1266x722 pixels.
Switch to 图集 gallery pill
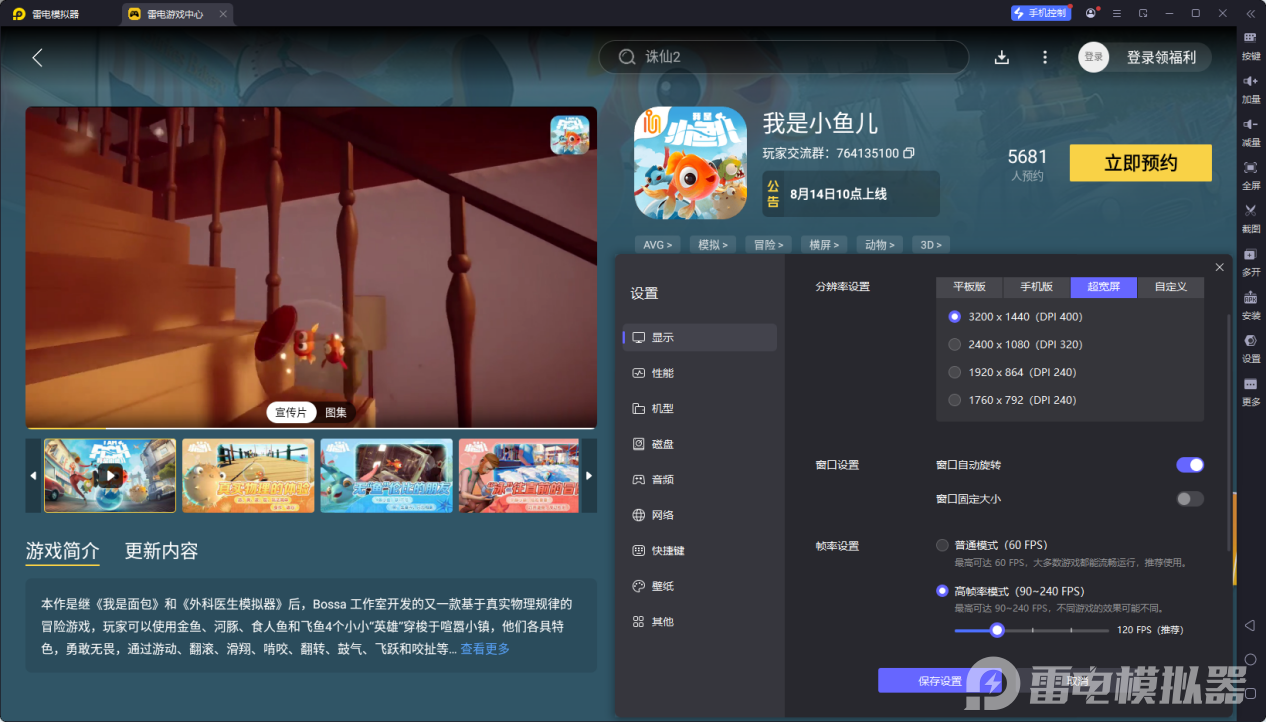point(336,413)
